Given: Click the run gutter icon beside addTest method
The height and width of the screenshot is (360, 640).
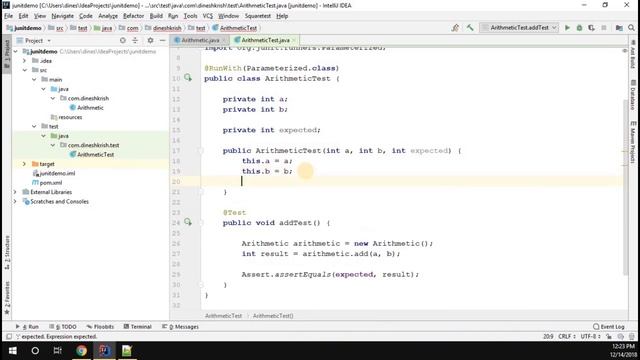Looking at the screenshot, I should pos(188,222).
